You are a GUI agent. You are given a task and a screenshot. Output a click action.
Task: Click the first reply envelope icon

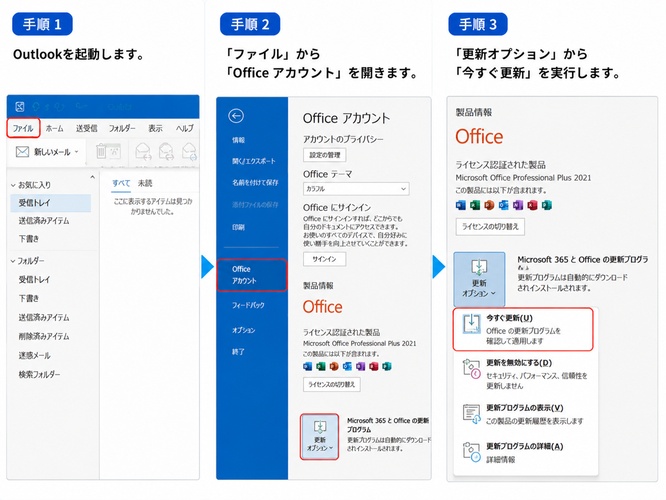click(143, 151)
